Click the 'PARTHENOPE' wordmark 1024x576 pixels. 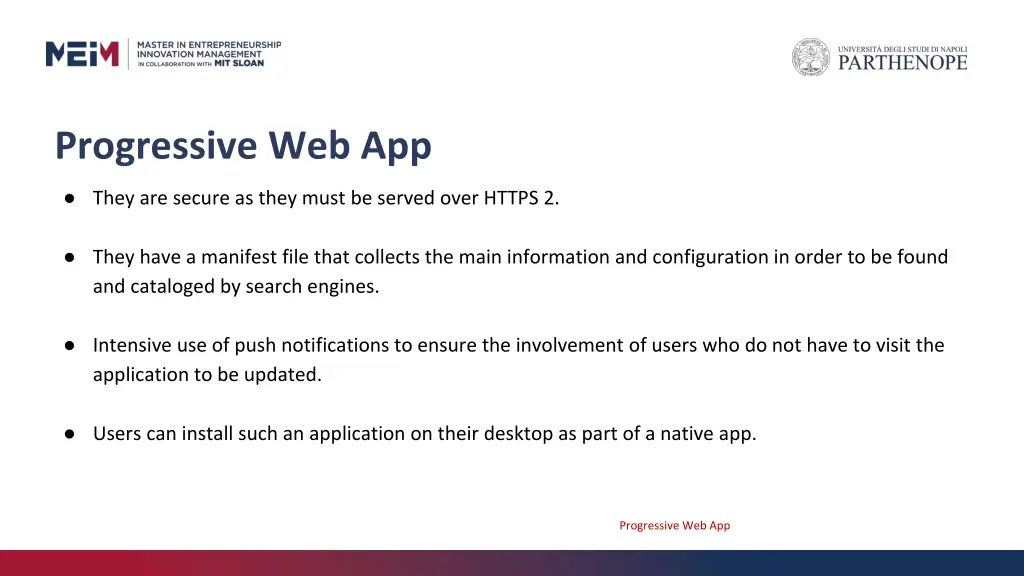[903, 63]
